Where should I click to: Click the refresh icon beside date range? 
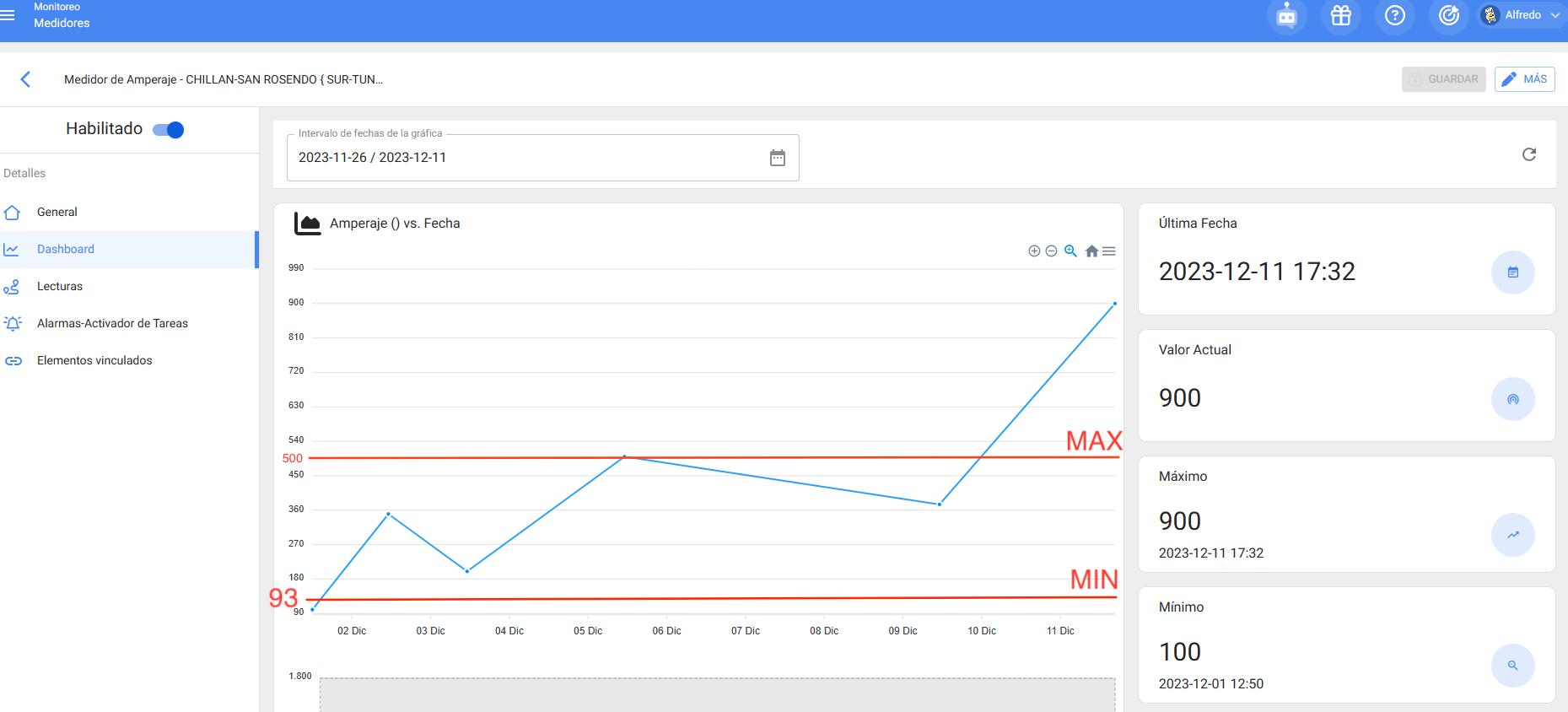pyautogui.click(x=1528, y=154)
